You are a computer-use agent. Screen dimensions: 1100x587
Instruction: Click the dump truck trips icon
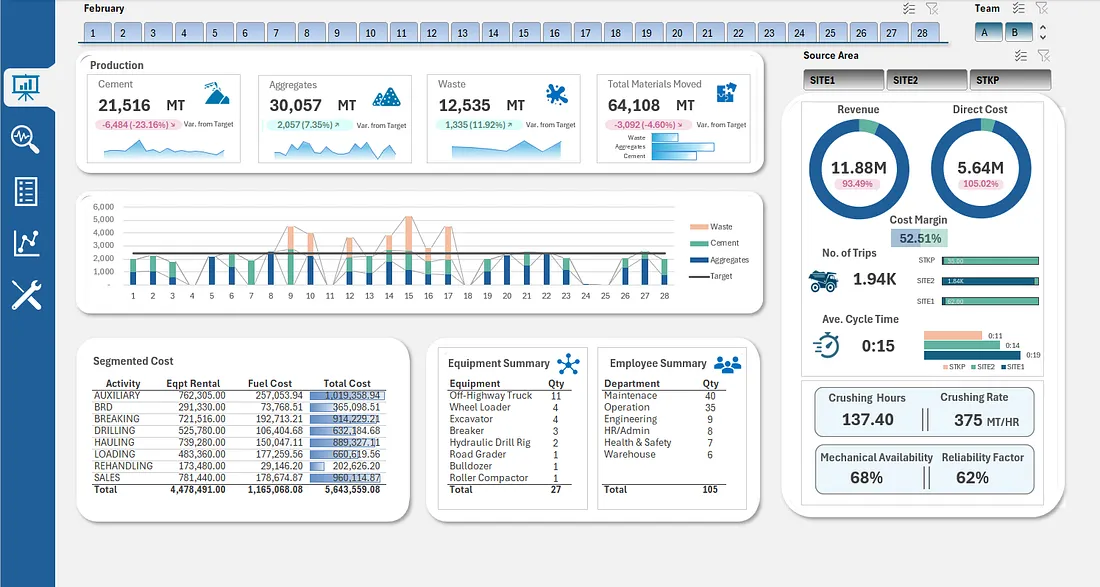[823, 281]
